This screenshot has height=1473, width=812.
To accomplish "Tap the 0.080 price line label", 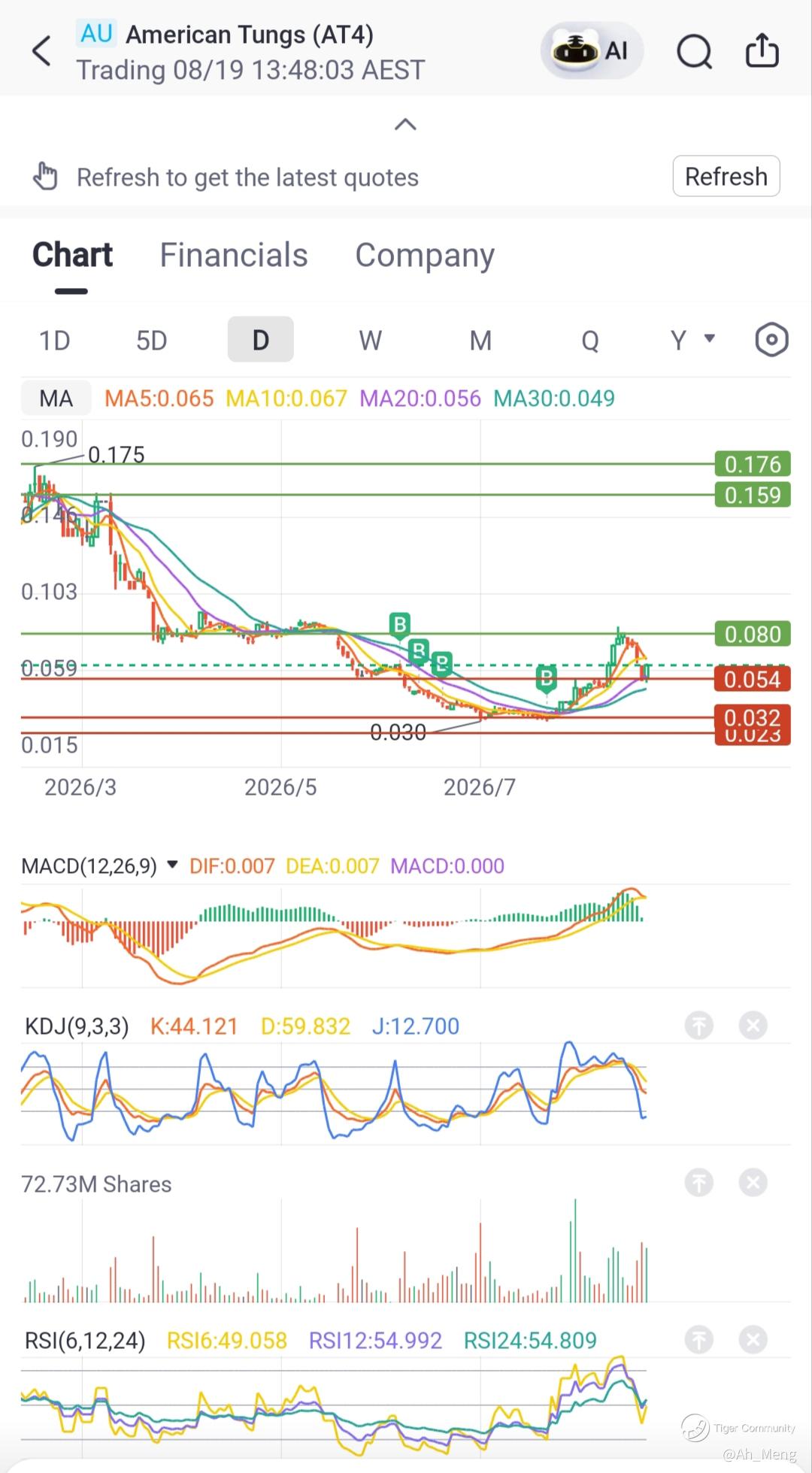I will pos(753,634).
